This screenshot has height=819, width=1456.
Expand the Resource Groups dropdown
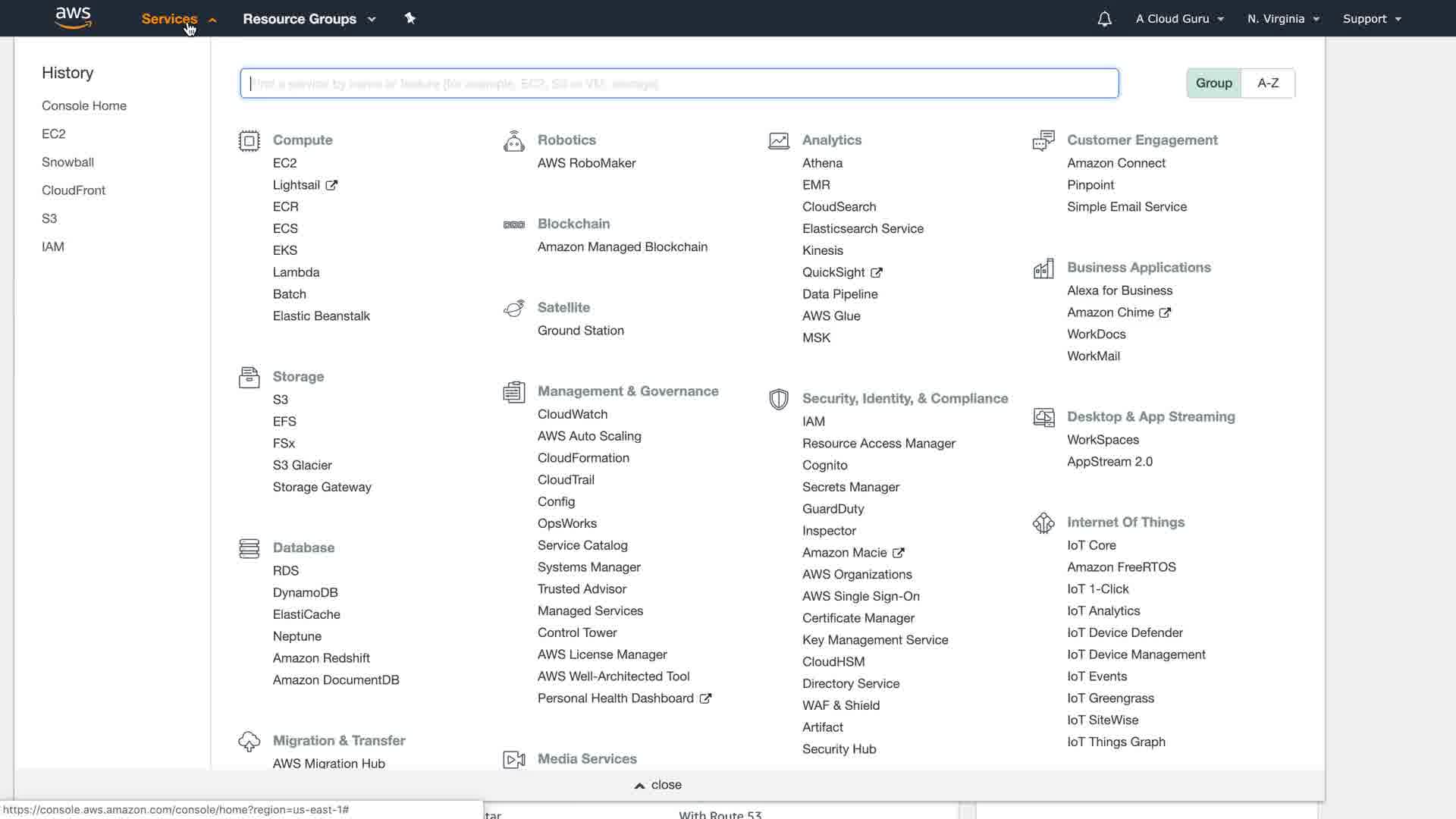[x=309, y=19]
